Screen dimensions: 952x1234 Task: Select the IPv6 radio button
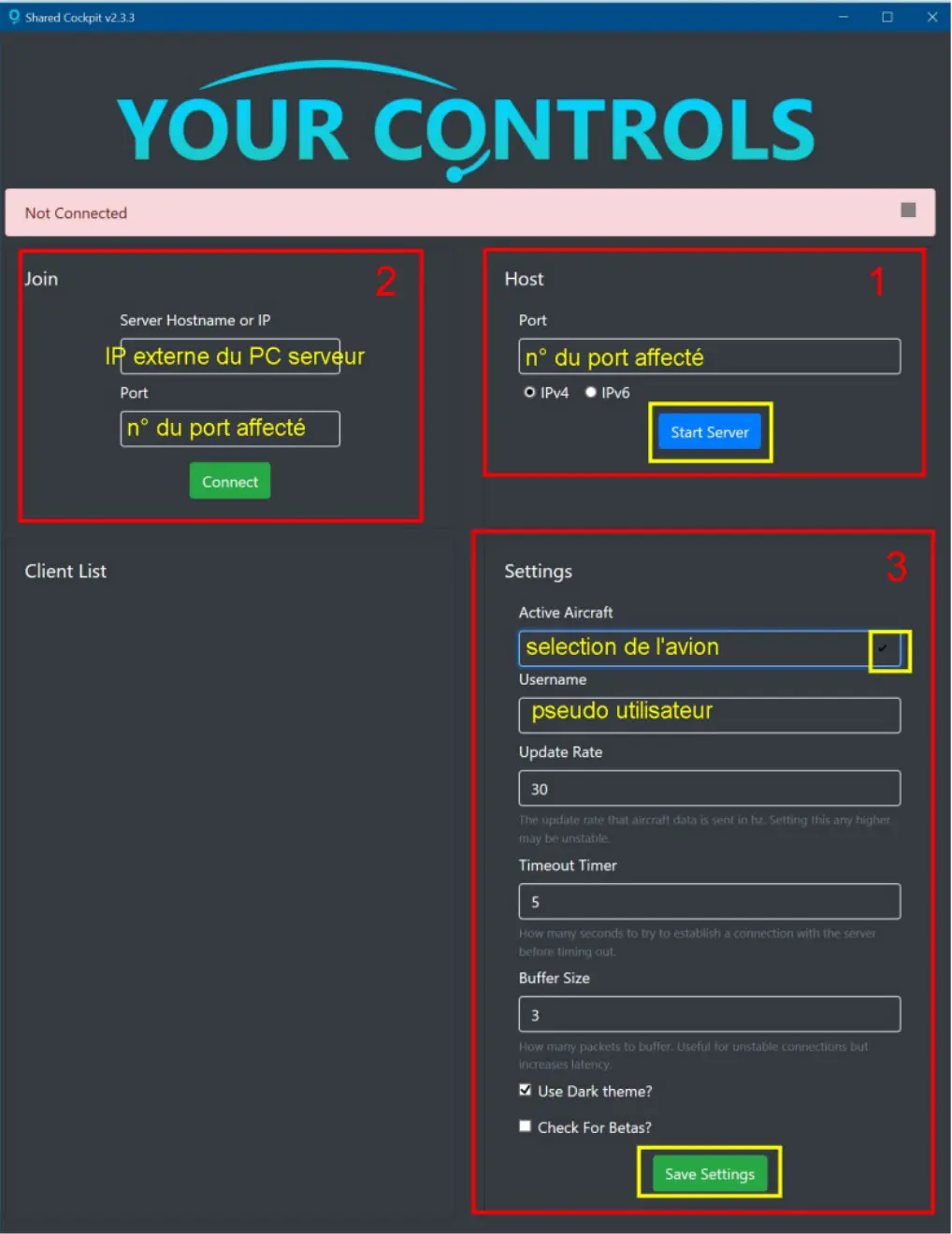click(x=591, y=393)
